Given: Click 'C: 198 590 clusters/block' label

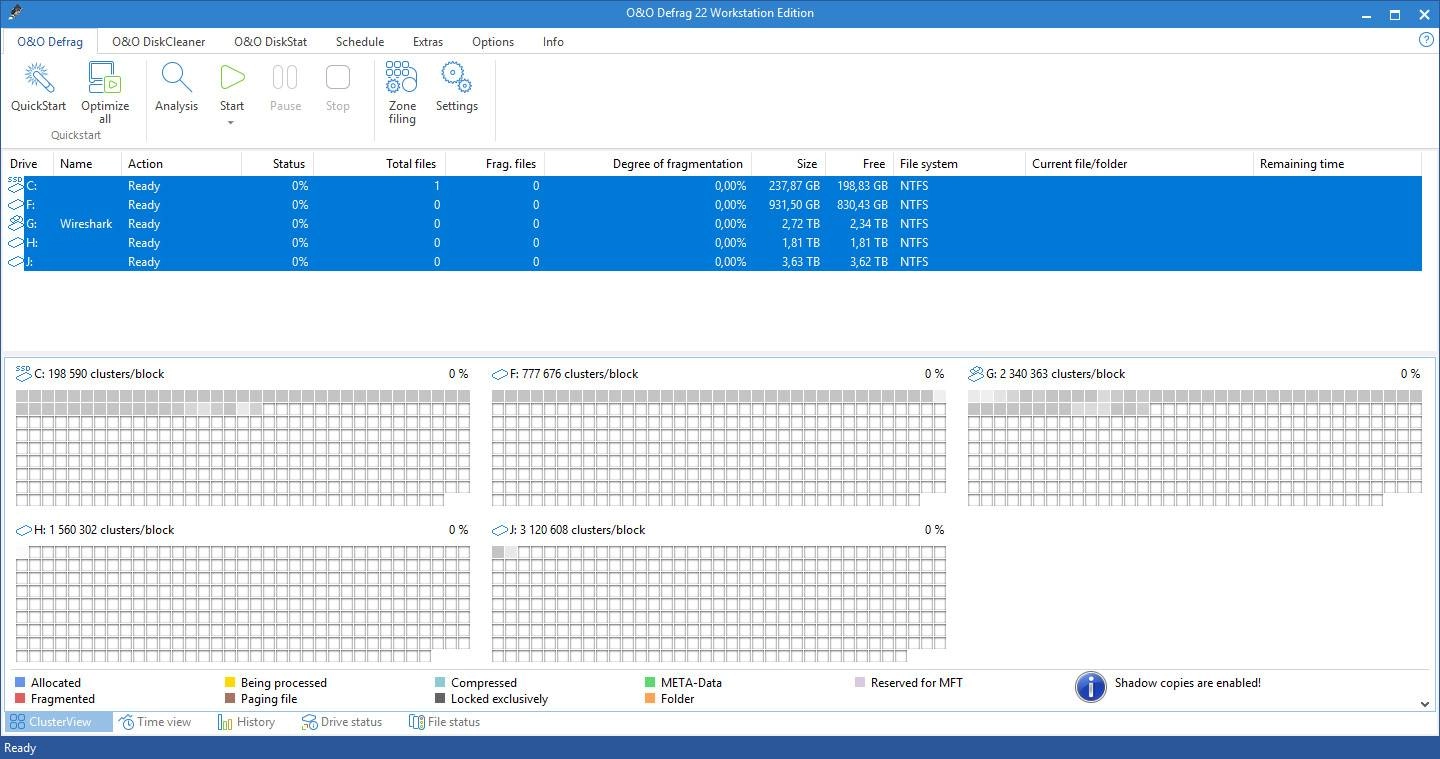Looking at the screenshot, I should point(99,374).
